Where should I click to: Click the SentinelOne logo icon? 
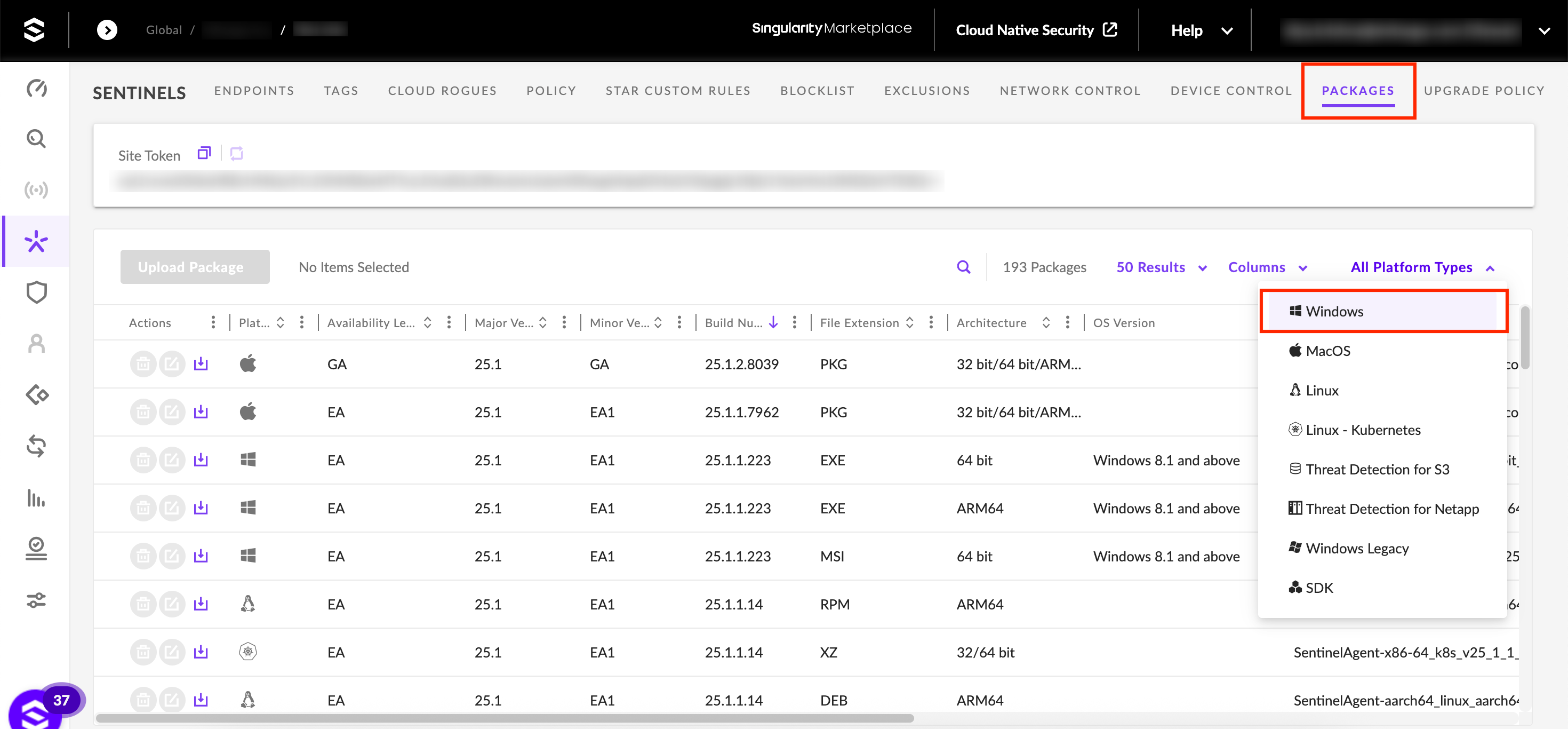[x=34, y=29]
